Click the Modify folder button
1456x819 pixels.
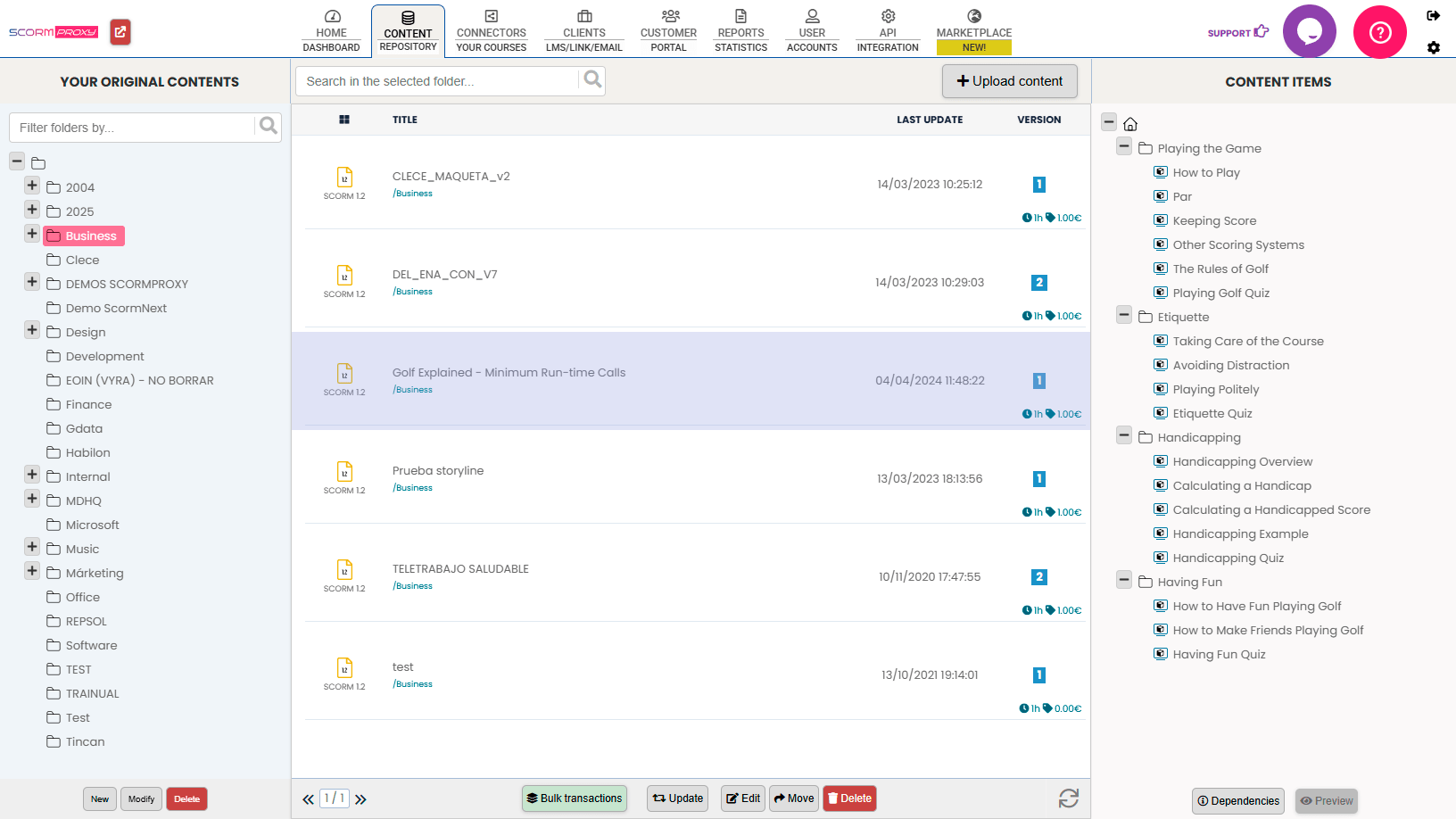[141, 799]
